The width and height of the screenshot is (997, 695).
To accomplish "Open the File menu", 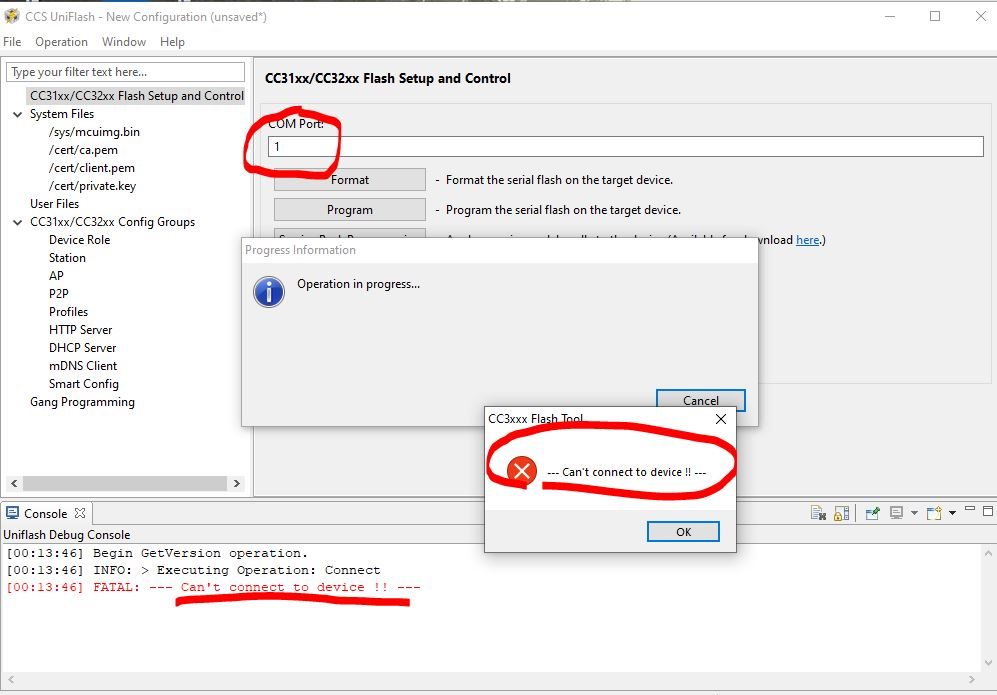I will click(12, 42).
